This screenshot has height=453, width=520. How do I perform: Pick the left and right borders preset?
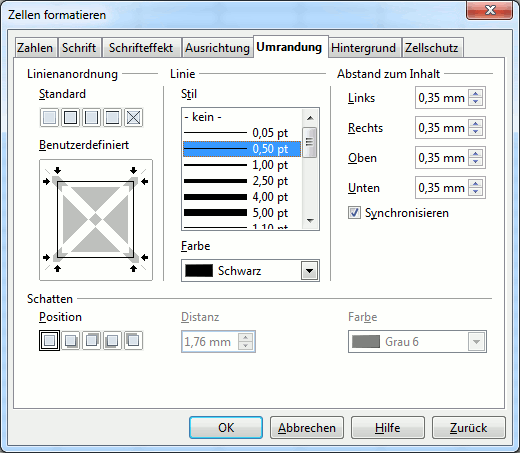click(x=91, y=117)
